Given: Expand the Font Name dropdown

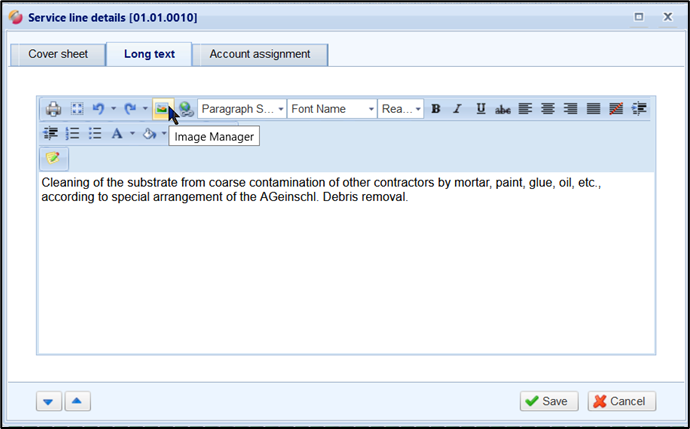Looking at the screenshot, I should click(332, 109).
